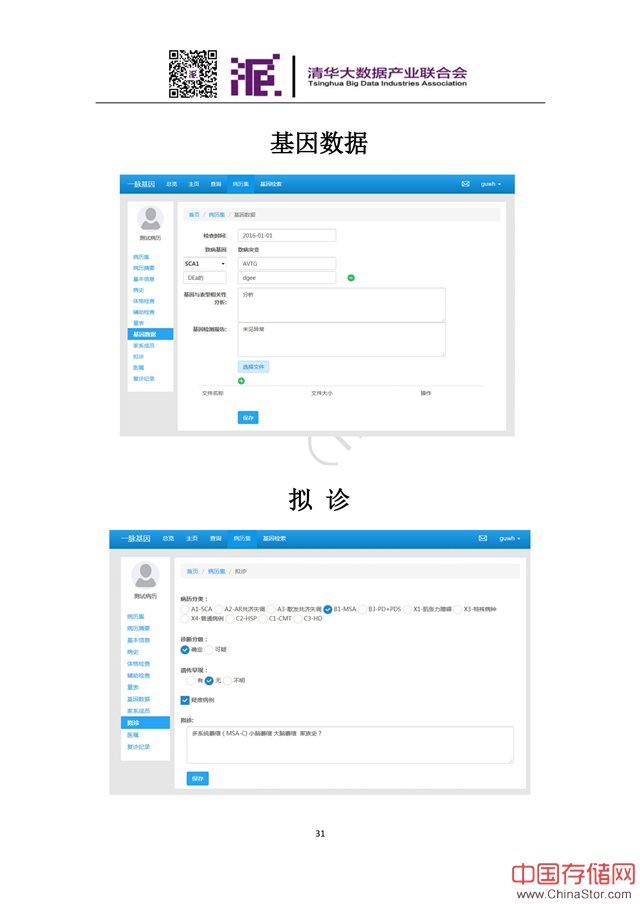Click the mail icon in the upper gene-data navbar
This screenshot has height=904, width=640.
465,184
